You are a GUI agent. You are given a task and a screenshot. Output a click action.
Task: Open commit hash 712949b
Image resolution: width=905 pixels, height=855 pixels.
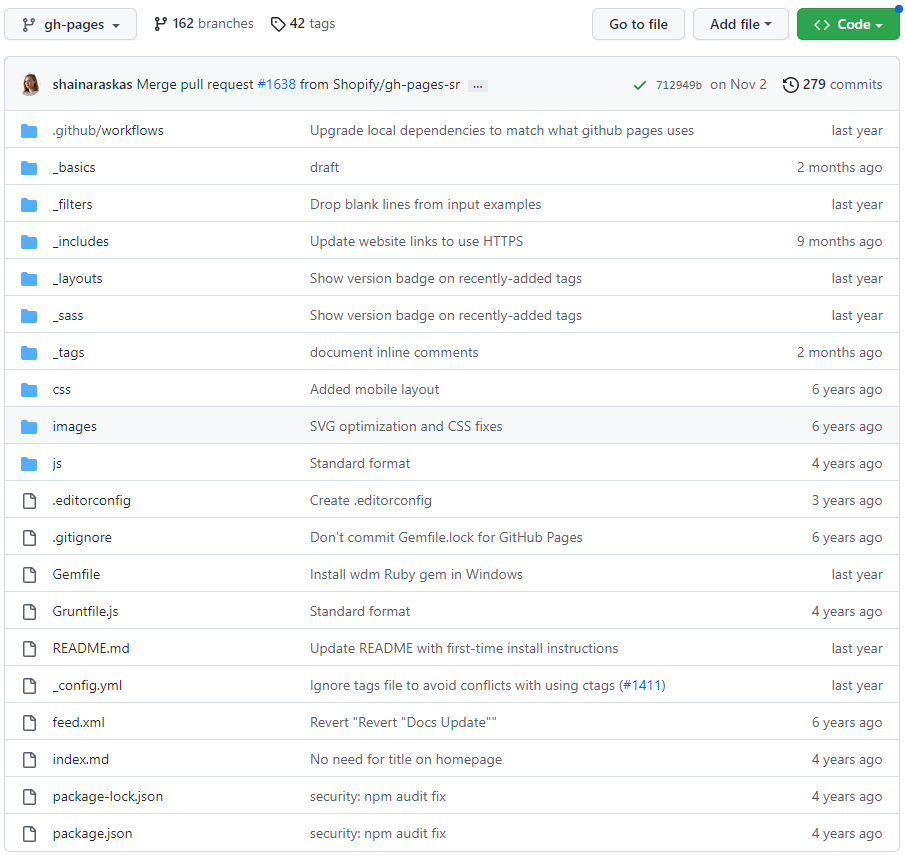(679, 85)
